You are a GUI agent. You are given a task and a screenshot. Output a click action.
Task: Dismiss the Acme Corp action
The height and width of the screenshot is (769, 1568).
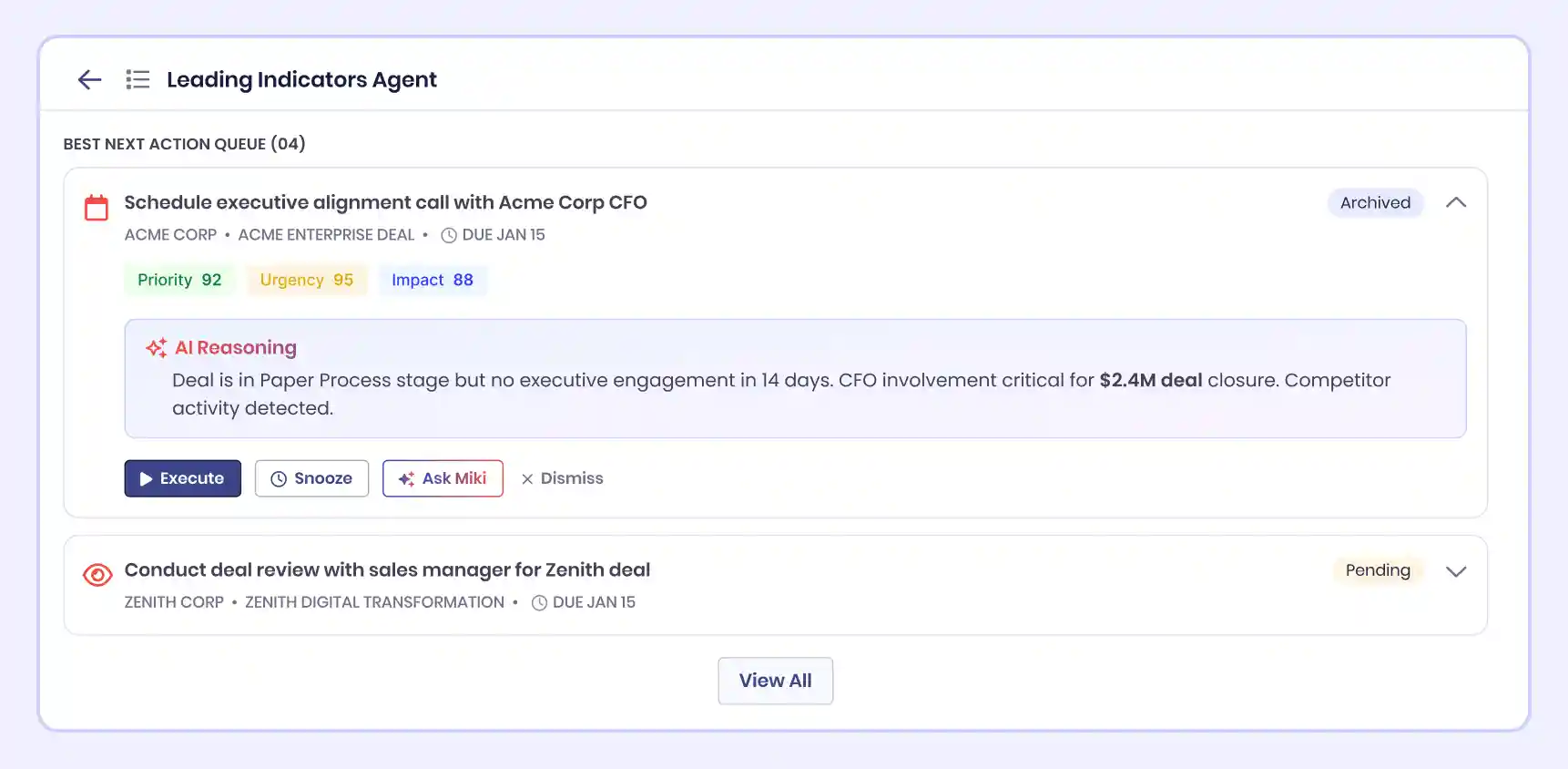(562, 478)
